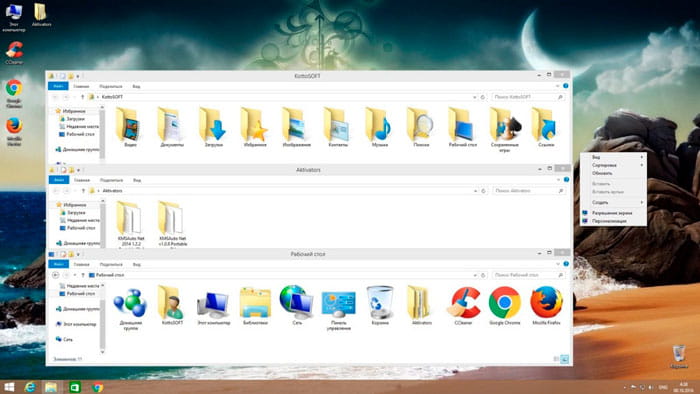Switch to large icons view in the bottom window status bar
The image size is (700, 394).
[x=564, y=359]
